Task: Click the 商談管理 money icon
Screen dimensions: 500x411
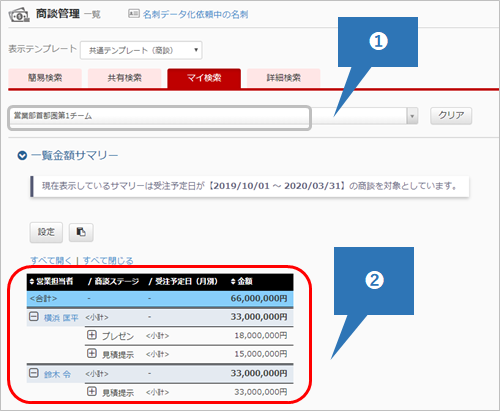Action: point(19,15)
